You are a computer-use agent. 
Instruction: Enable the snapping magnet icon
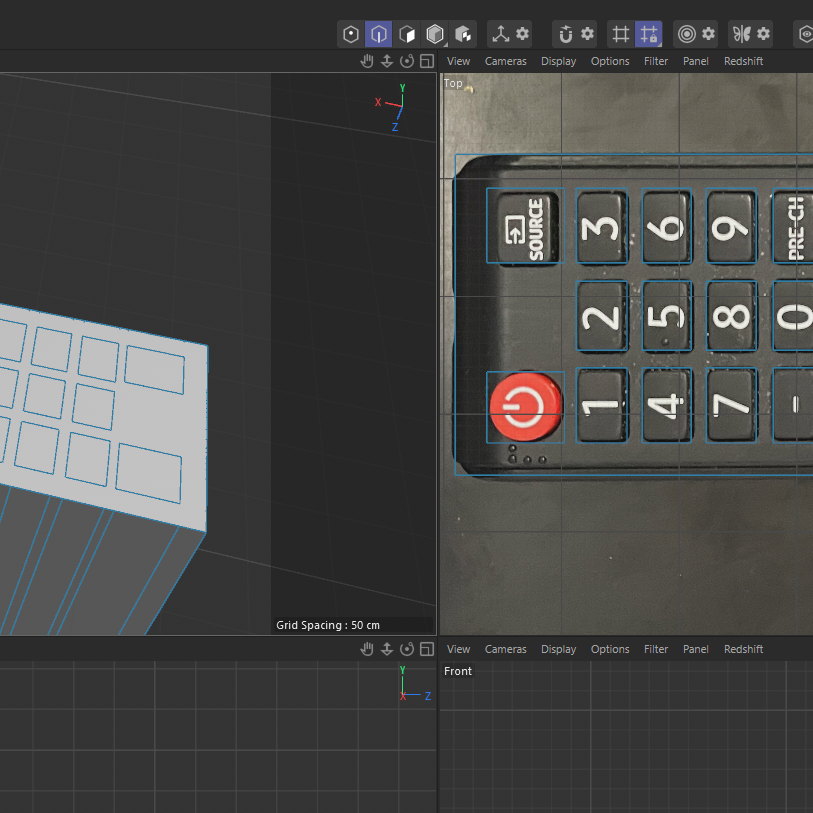click(x=566, y=33)
